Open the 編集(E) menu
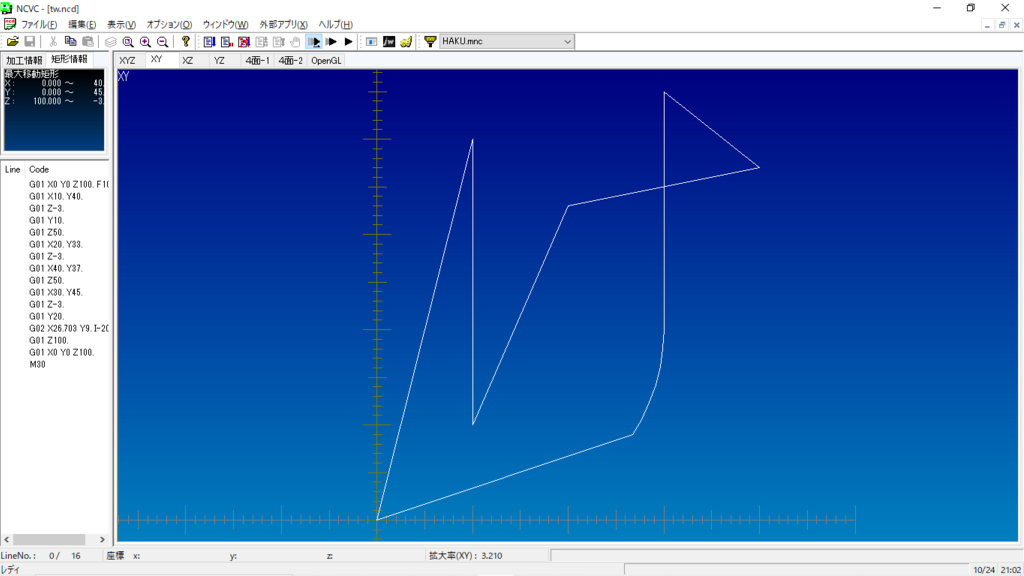Viewport: 1024px width, 576px height. pyautogui.click(x=82, y=25)
